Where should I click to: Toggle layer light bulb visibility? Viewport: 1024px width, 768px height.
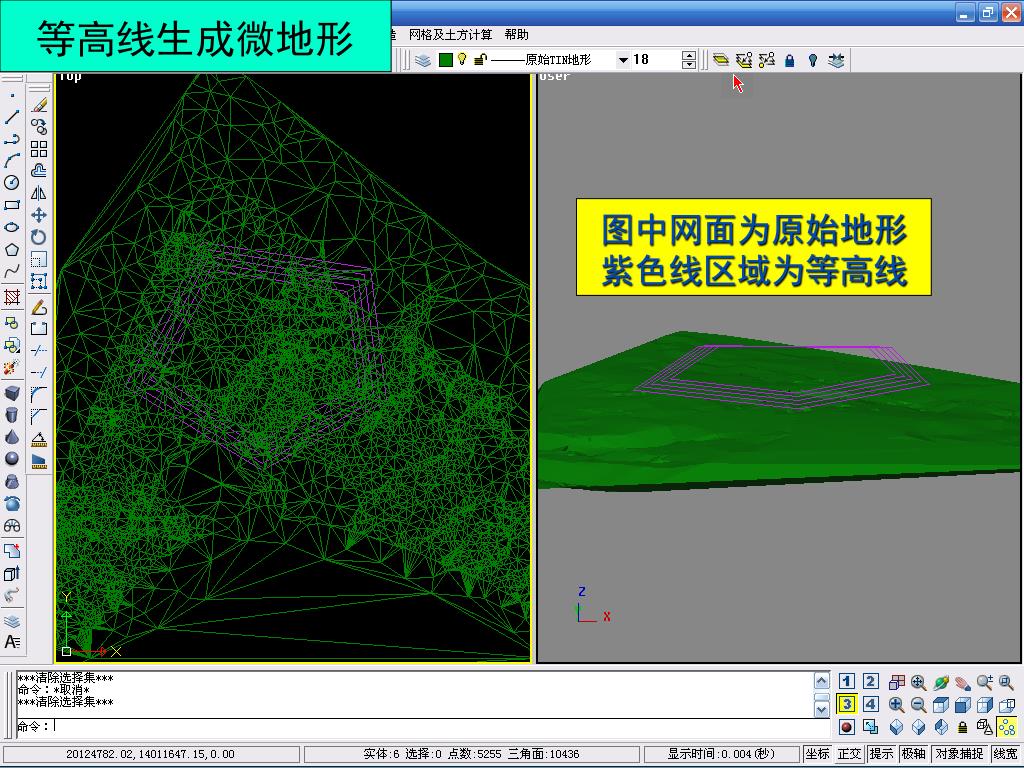462,59
